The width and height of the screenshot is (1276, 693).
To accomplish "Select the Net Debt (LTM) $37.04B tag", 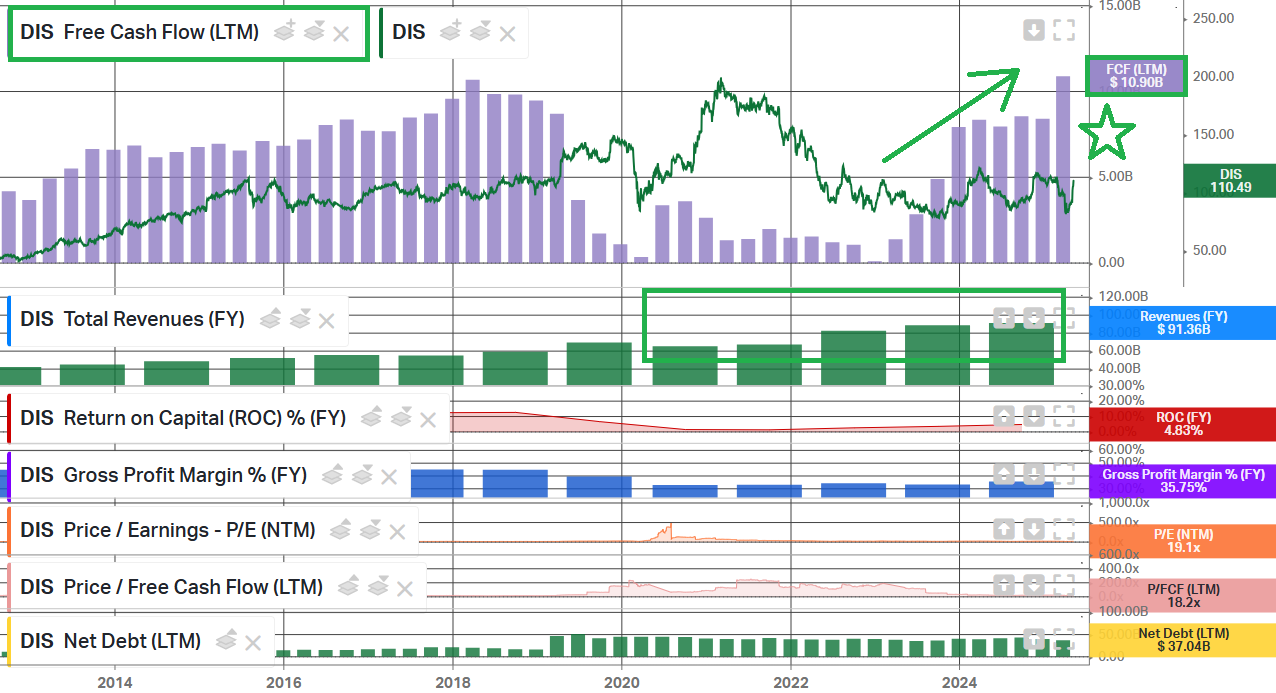I will pyautogui.click(x=1182, y=640).
